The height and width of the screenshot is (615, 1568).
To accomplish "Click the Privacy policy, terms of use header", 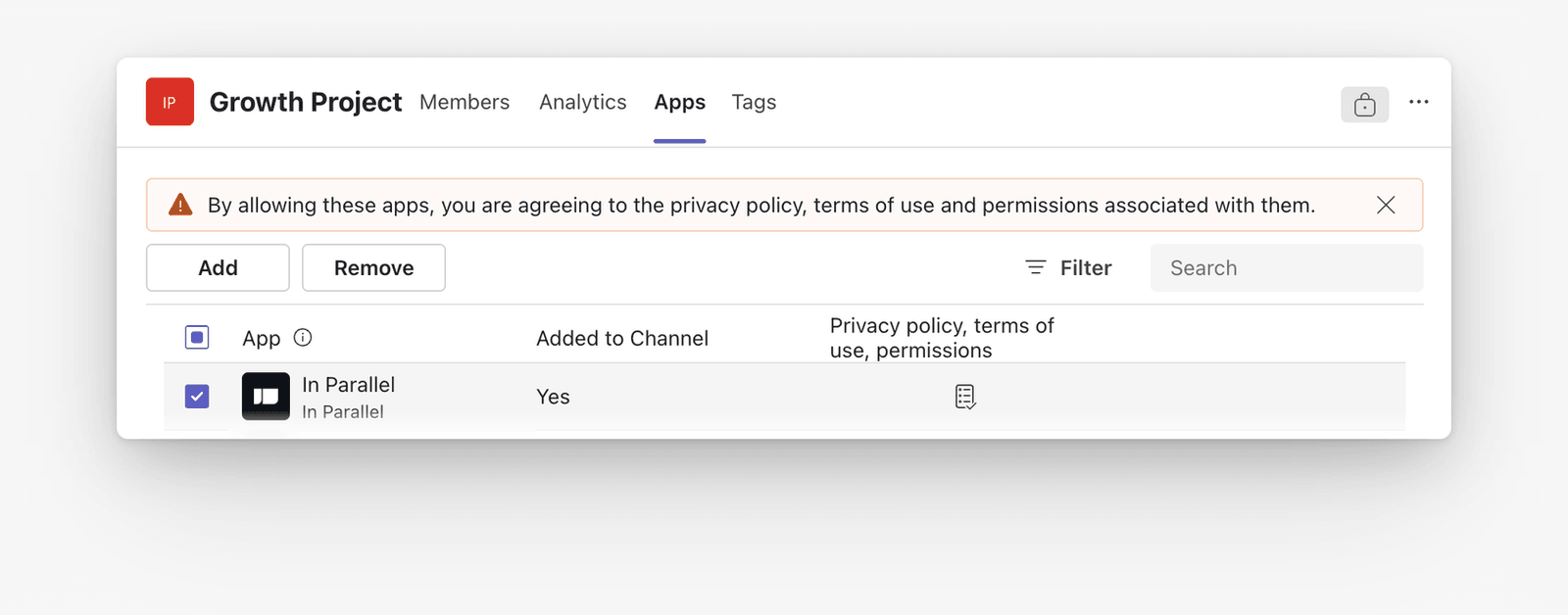I will click(x=942, y=338).
